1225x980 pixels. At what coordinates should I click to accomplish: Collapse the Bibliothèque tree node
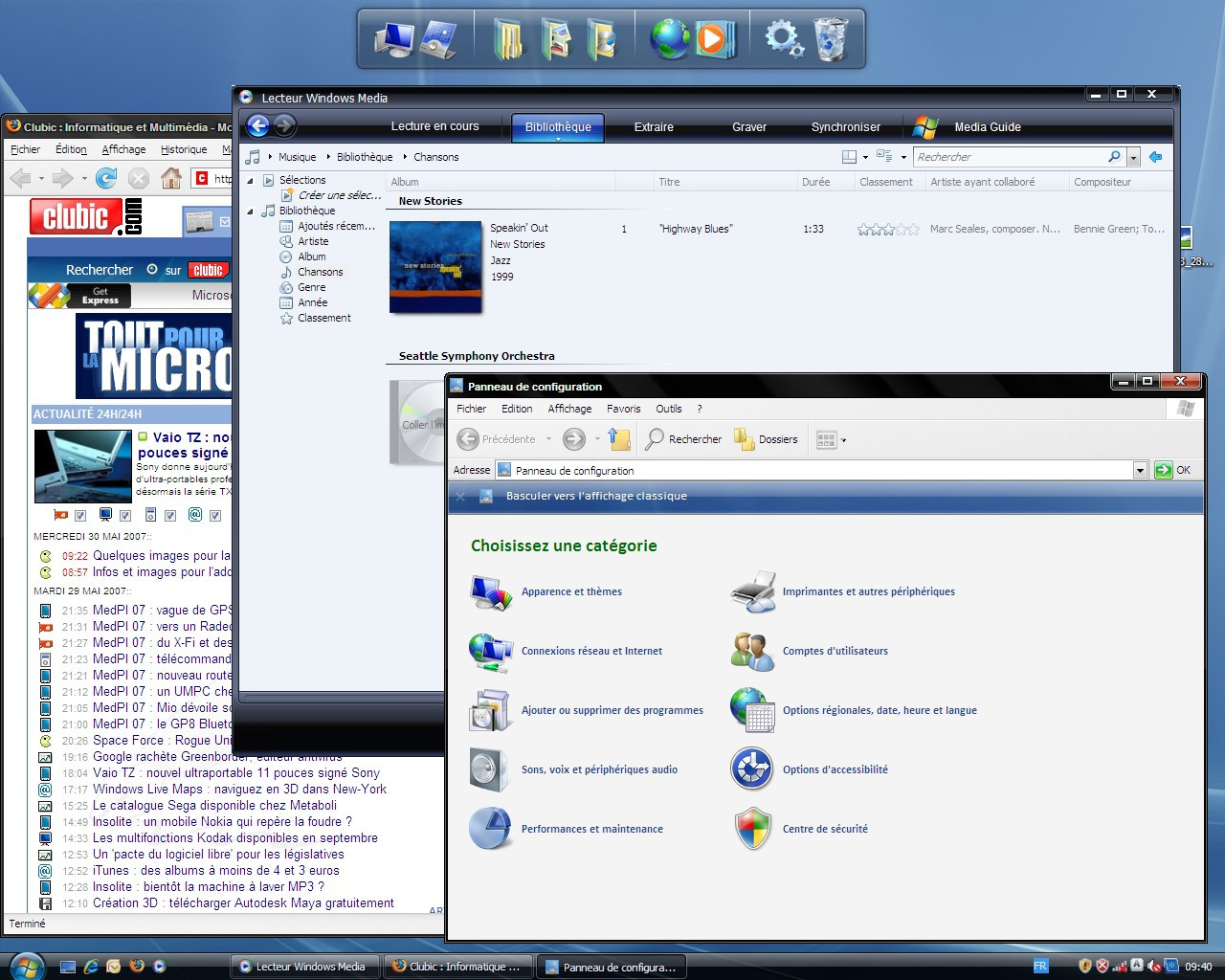[x=251, y=211]
